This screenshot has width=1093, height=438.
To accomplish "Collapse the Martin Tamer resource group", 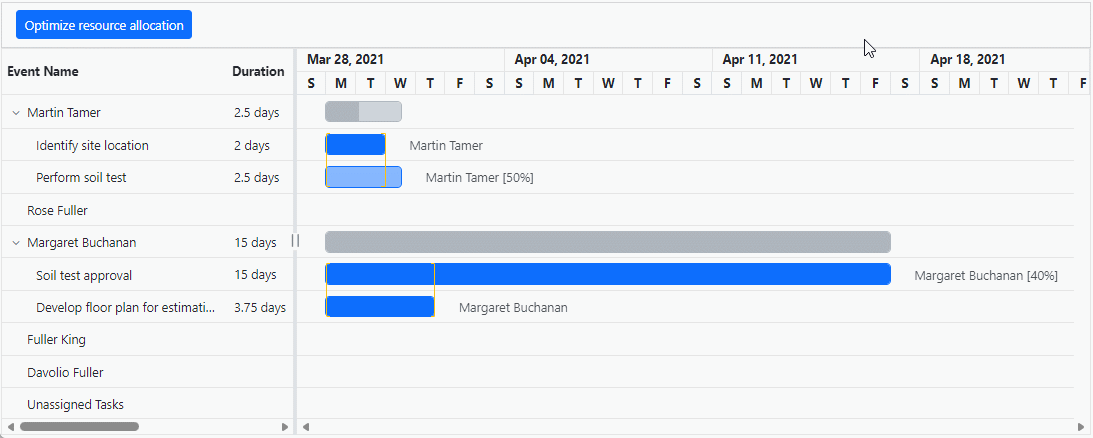I will 16,113.
